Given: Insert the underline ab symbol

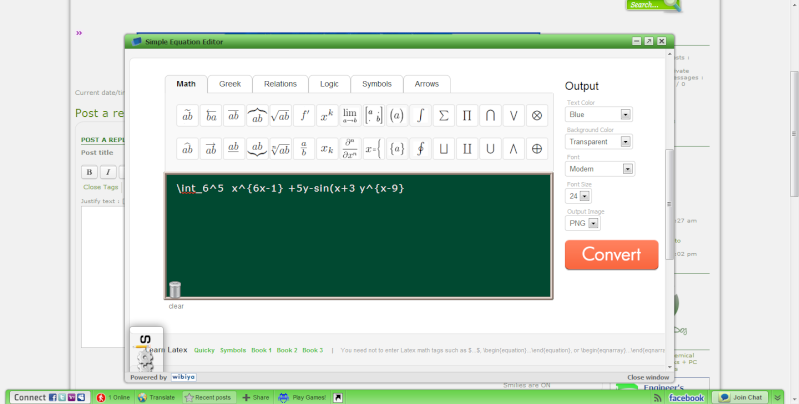Looking at the screenshot, I should click(234, 149).
